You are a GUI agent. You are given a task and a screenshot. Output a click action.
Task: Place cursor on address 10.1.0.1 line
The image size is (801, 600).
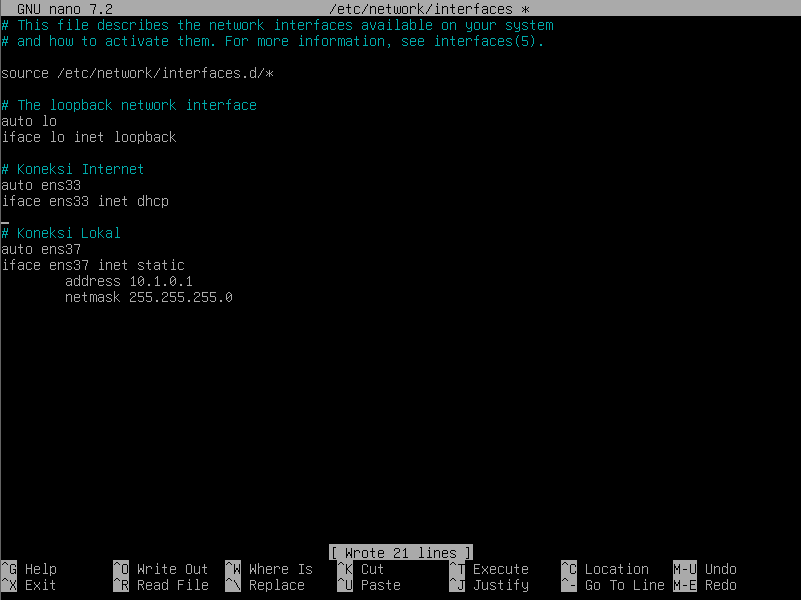point(129,281)
